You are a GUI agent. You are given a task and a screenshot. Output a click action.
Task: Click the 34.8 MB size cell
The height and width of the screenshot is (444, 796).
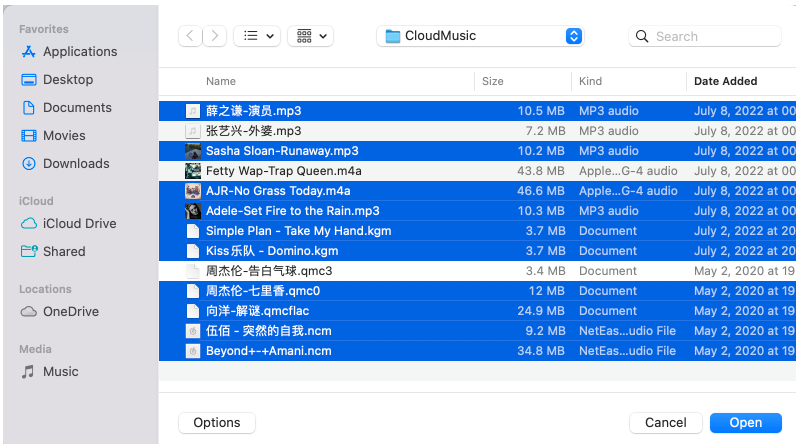541,351
